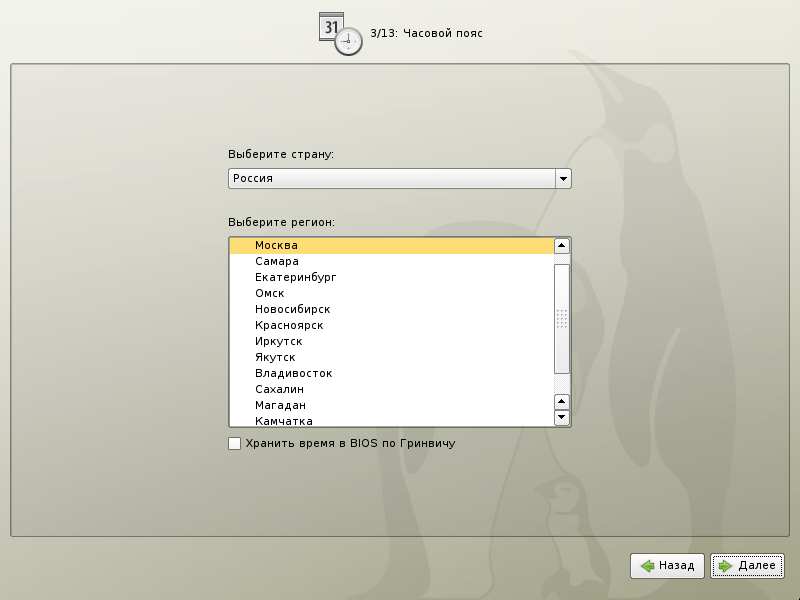Screen dimensions: 800x600
Task: Click the region list scrollbar thumb
Action: point(562,318)
